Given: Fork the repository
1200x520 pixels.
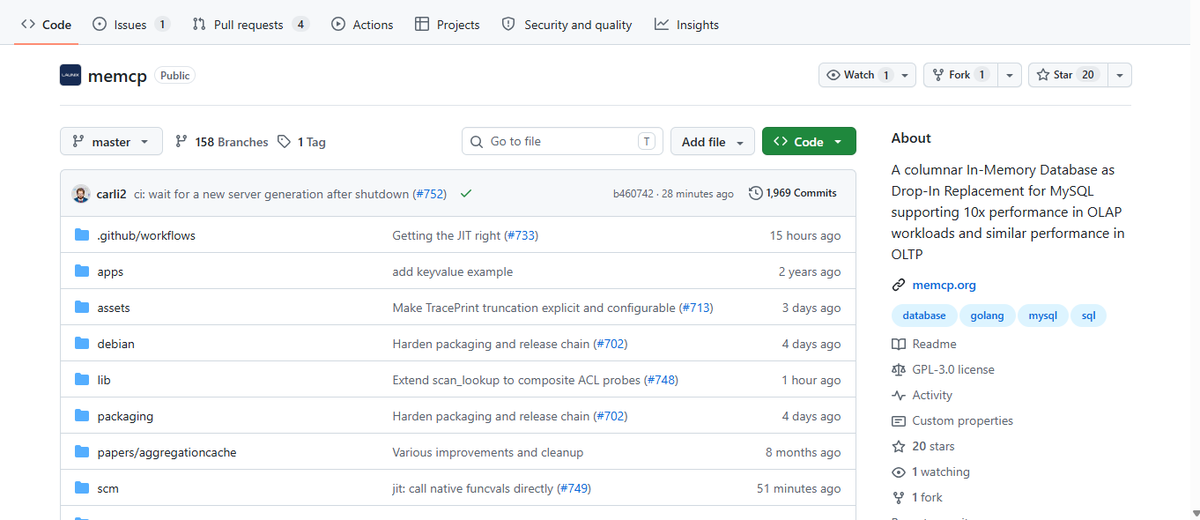Looking at the screenshot, I should pyautogui.click(x=959, y=75).
